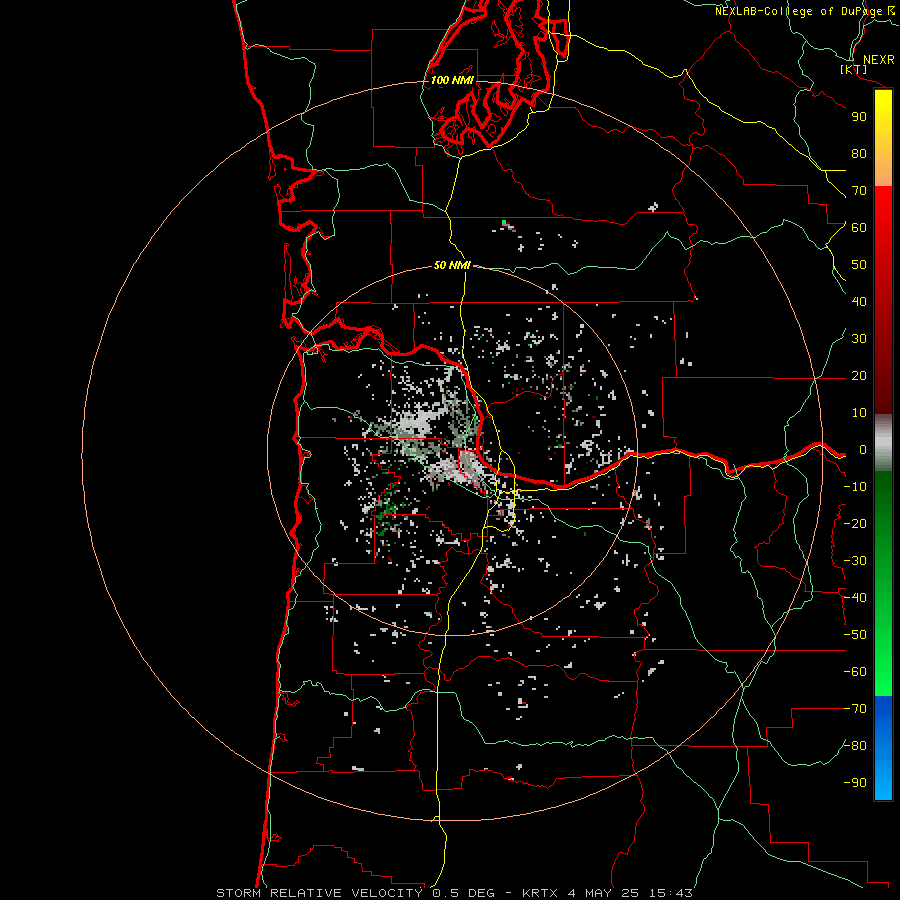
Task: Select the -60 value on velocity scale
Action: point(855,672)
